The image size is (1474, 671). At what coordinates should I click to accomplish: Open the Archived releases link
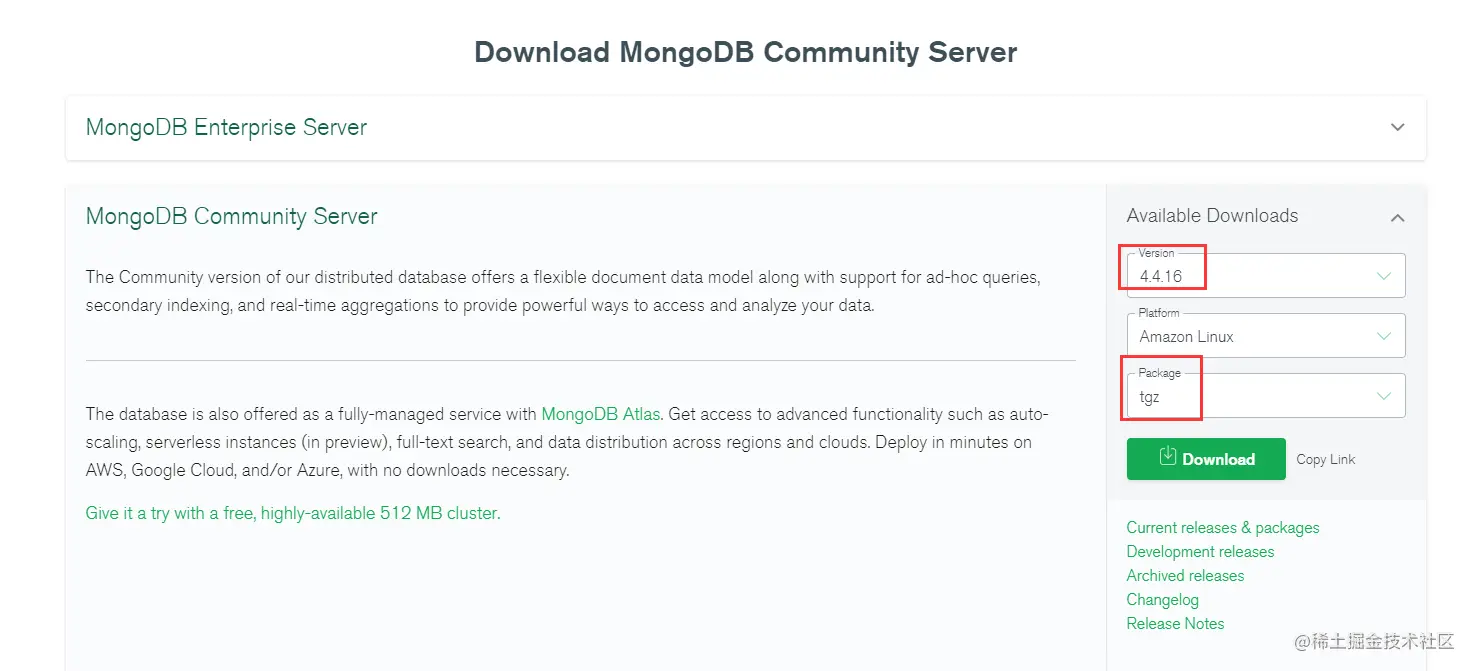coord(1185,576)
